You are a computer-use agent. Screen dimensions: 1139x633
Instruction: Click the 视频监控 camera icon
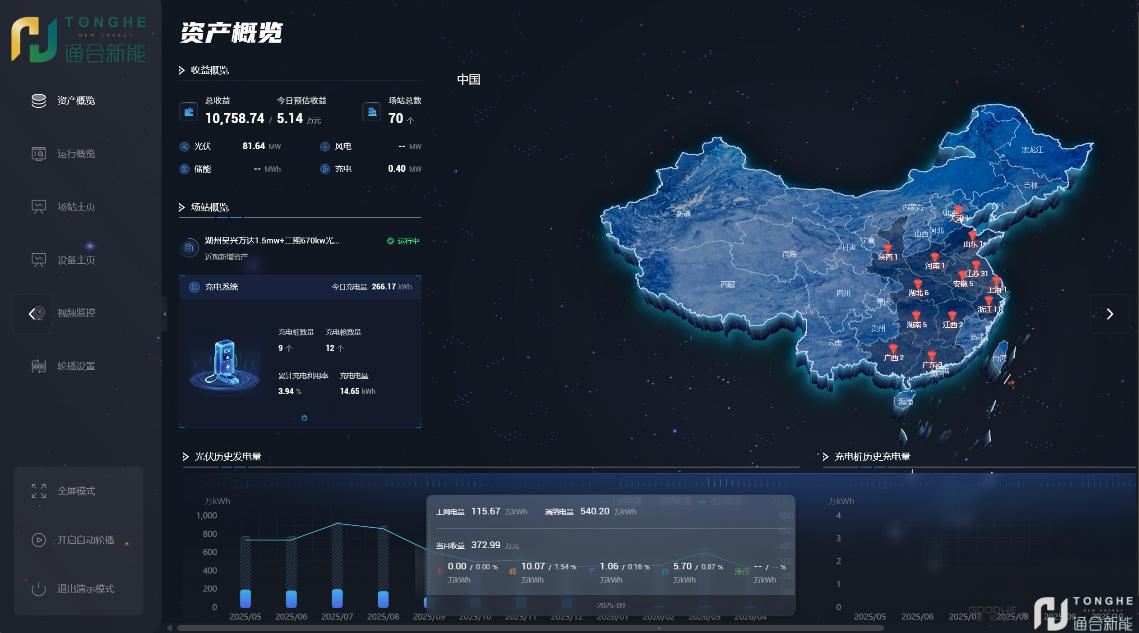(39, 313)
